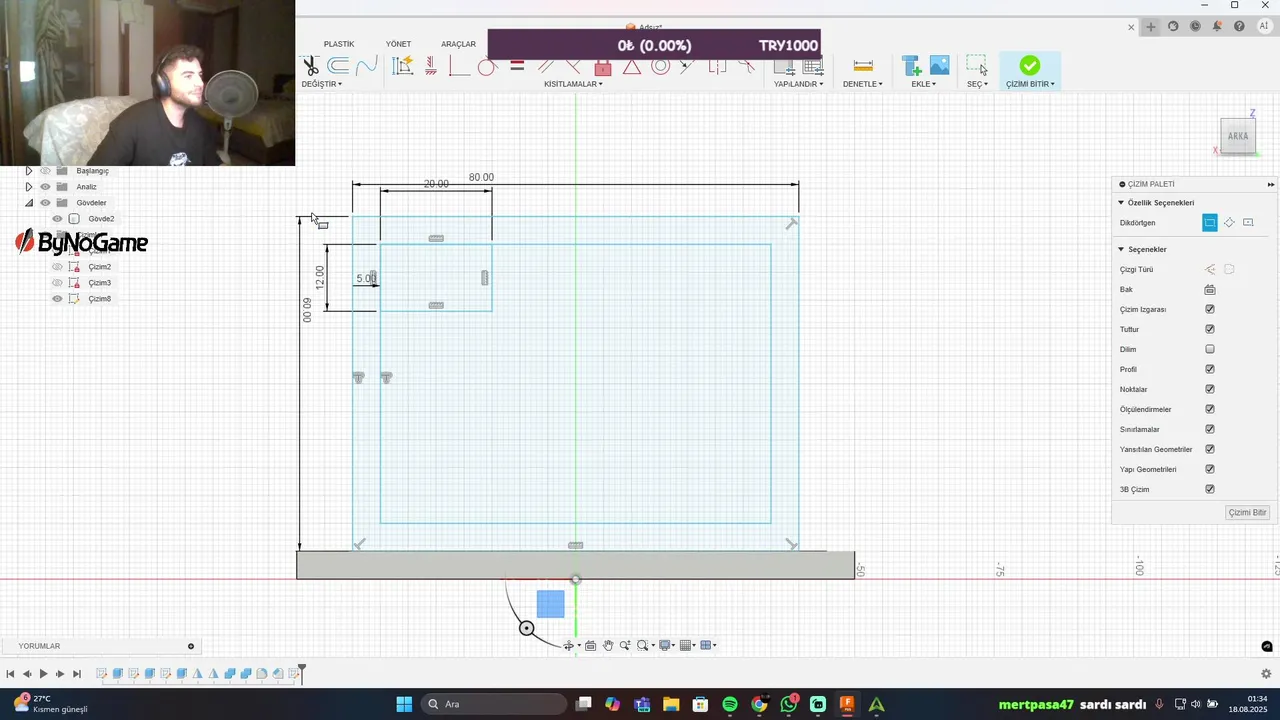This screenshot has height=720, width=1280.
Task: Expand the Analiz folder
Action: [x=28, y=187]
